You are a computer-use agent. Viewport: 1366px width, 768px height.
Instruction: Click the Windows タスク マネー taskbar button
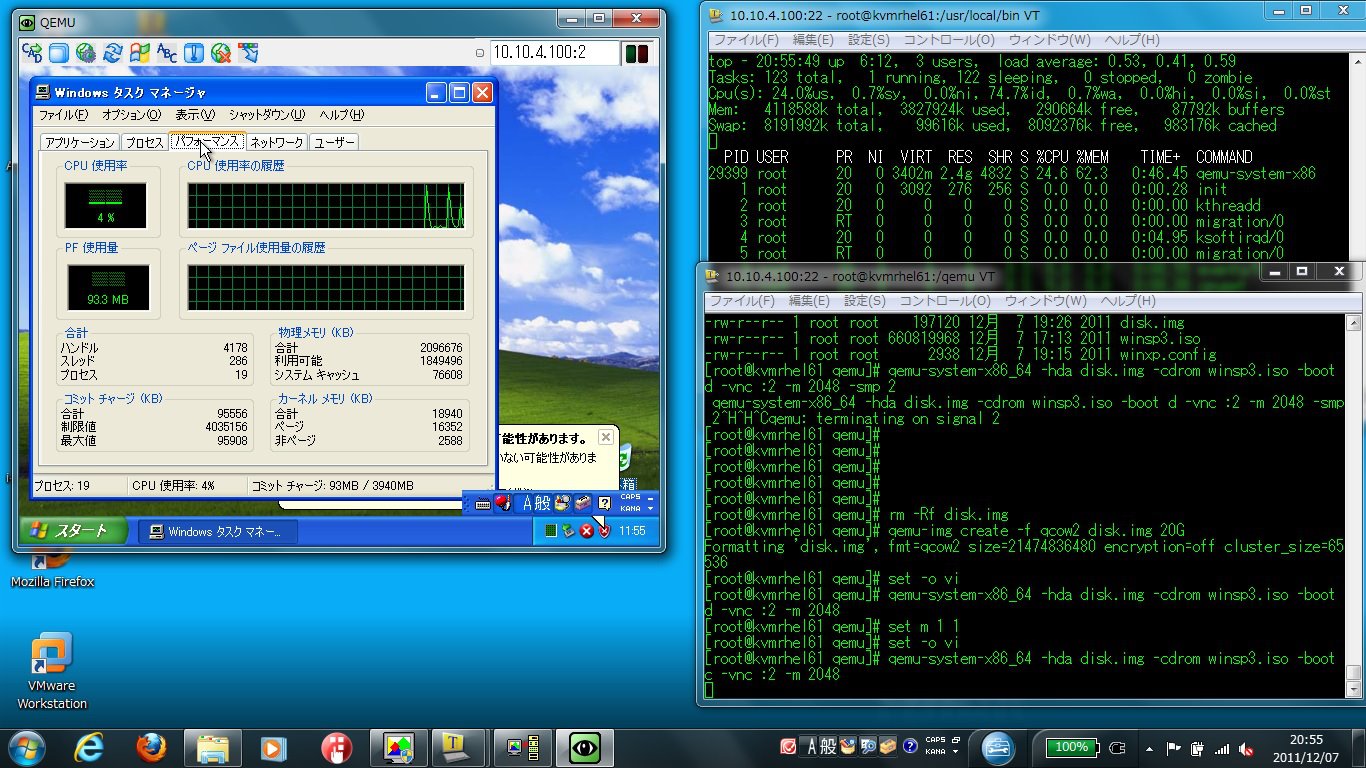216,531
